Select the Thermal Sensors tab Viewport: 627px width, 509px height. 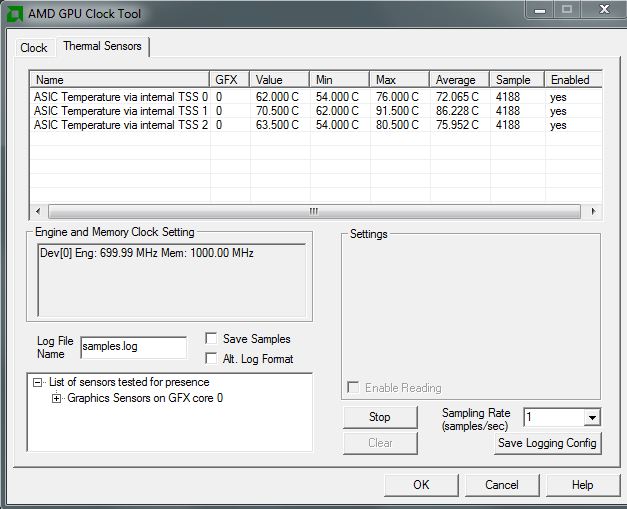(102, 46)
